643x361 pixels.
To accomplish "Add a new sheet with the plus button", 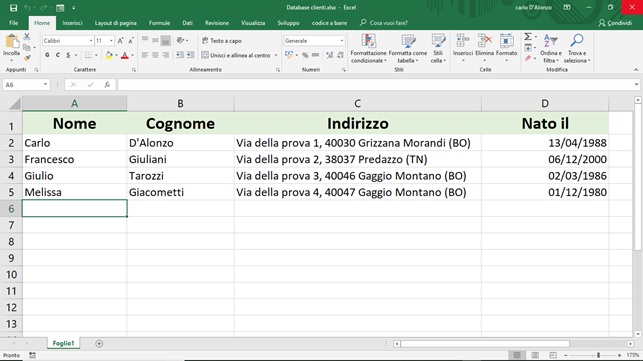I will [x=99, y=343].
